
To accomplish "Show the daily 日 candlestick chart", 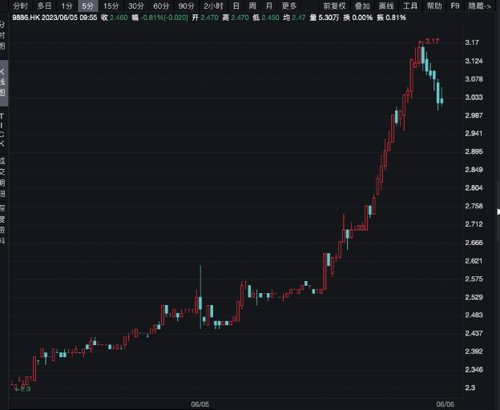I will (236, 6).
